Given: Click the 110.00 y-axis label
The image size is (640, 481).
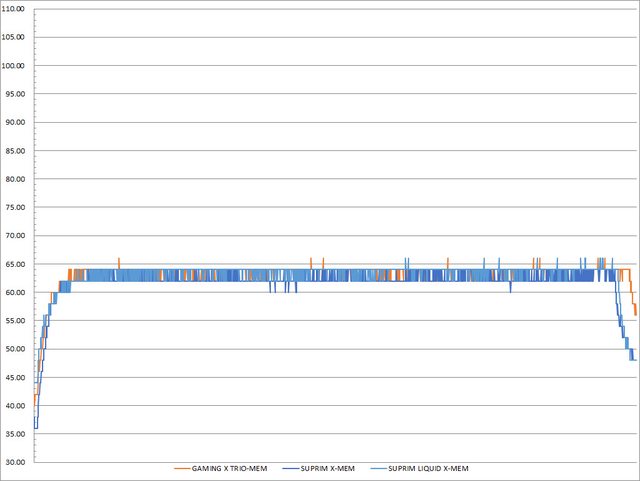Looking at the screenshot, I should (x=16, y=9).
